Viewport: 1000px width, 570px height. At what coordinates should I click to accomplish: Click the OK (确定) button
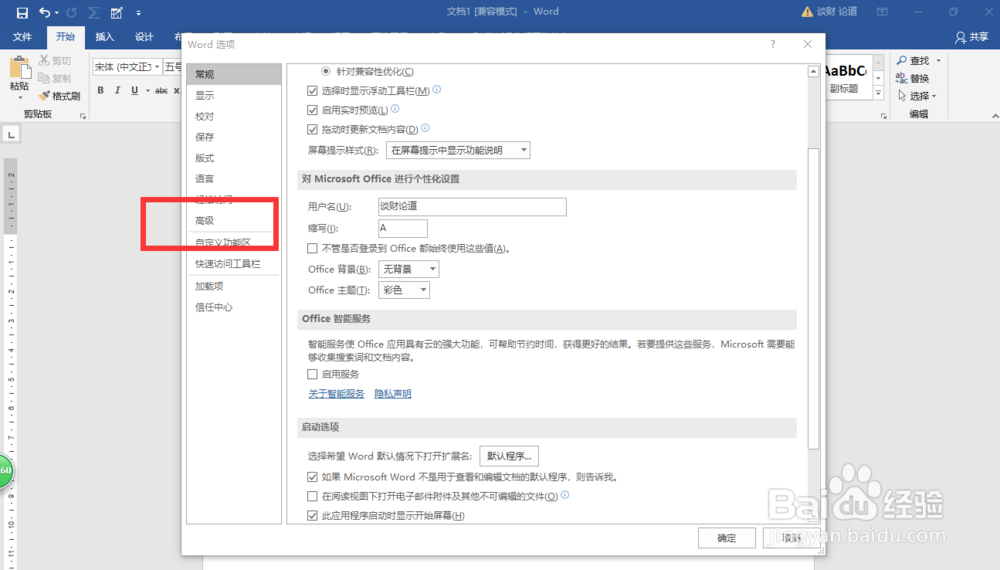tap(726, 538)
